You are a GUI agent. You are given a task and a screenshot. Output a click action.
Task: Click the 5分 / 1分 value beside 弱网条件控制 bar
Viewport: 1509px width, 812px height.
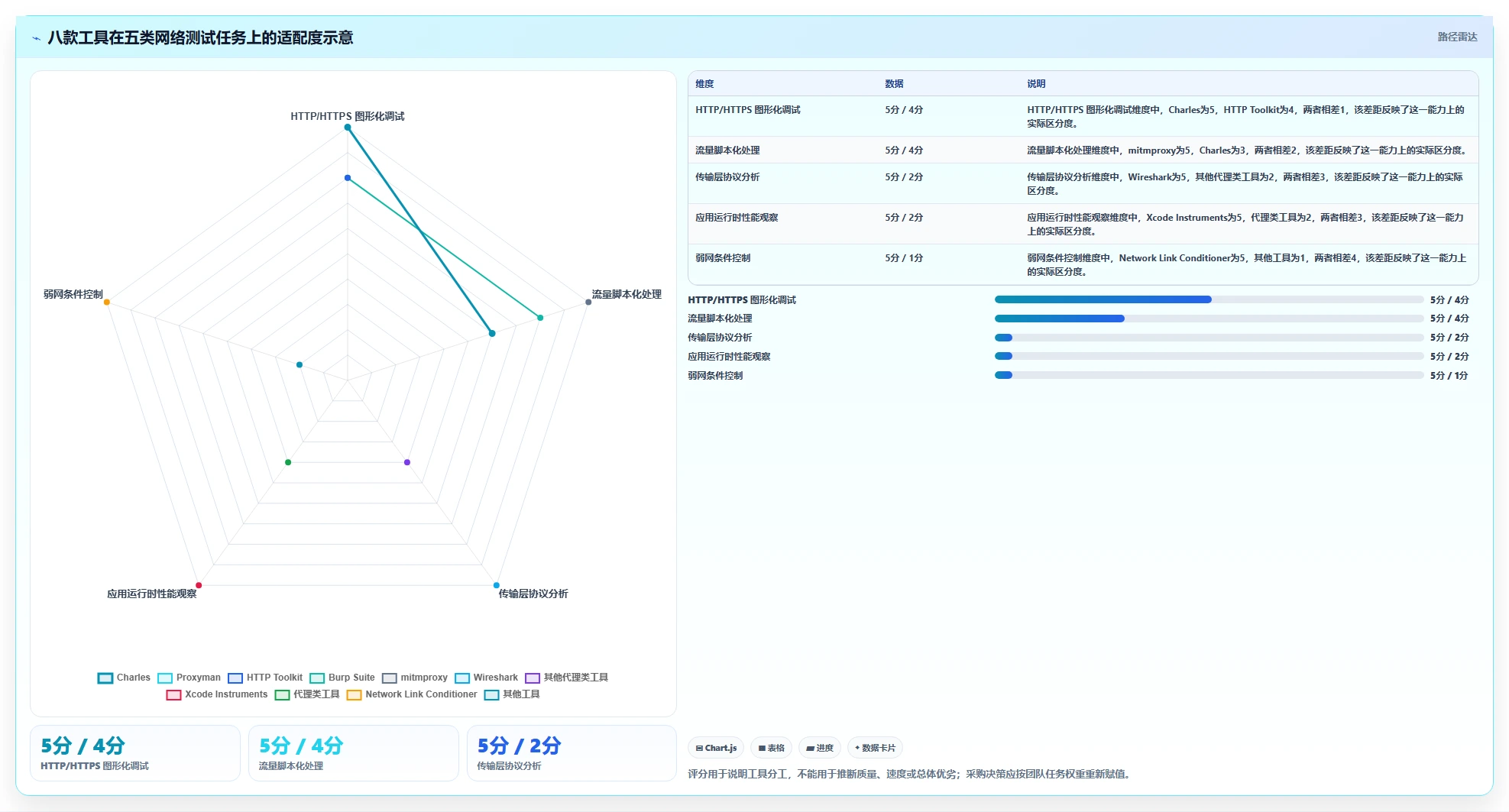(x=1449, y=376)
